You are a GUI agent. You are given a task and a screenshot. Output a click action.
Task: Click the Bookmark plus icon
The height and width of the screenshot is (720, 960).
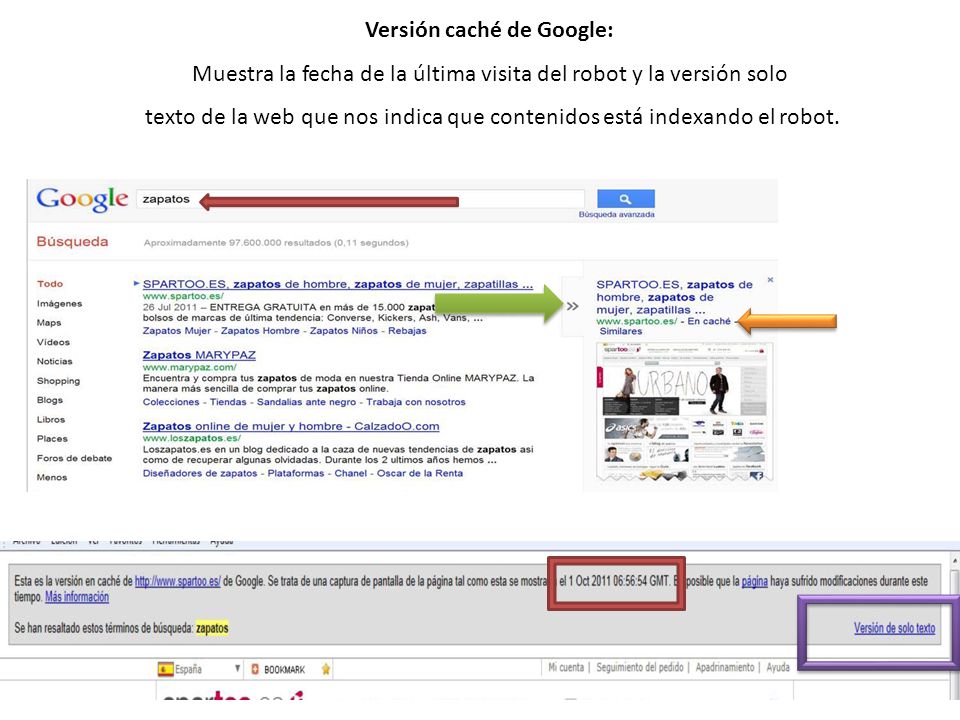coord(255,669)
